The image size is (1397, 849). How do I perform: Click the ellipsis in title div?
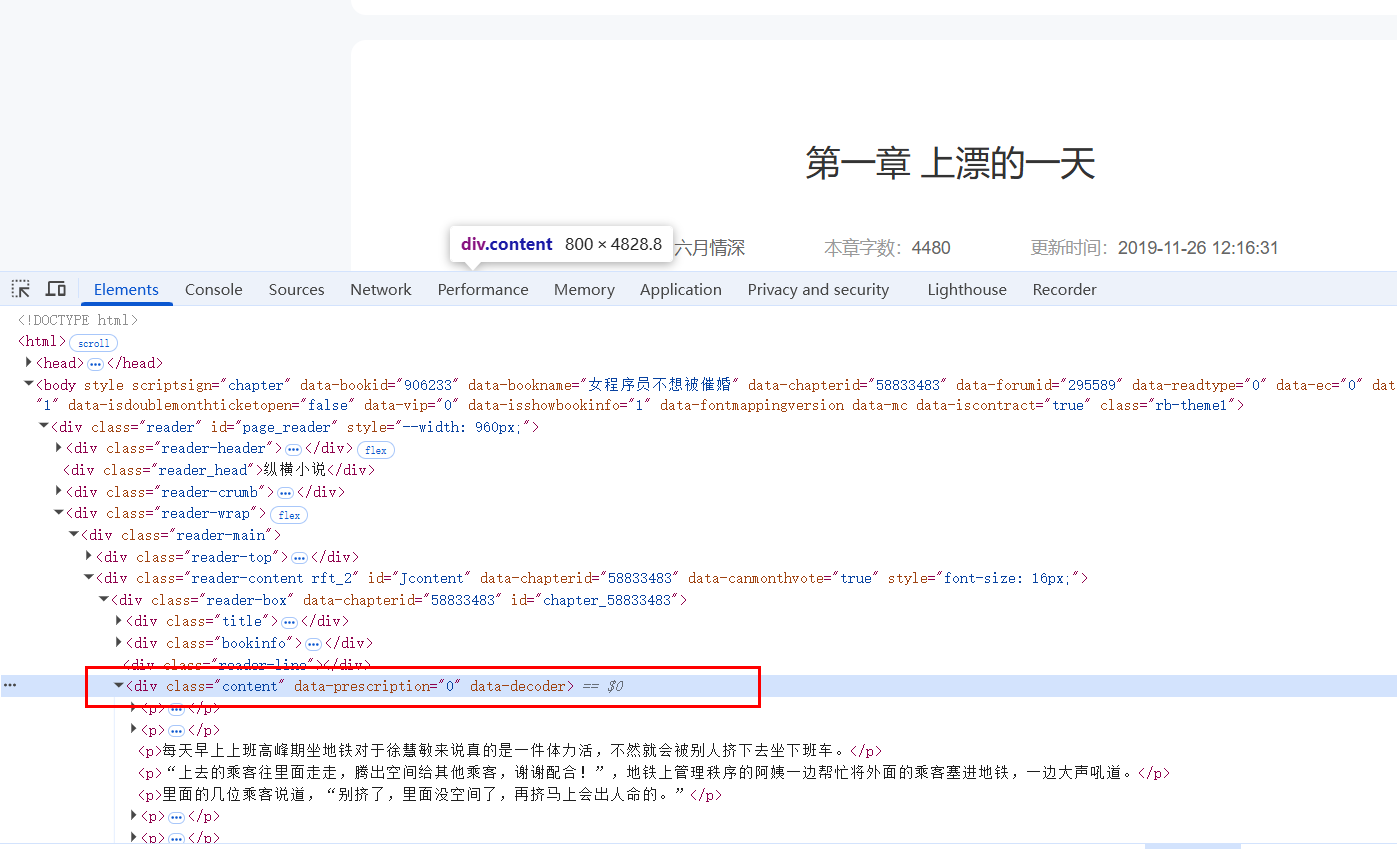coord(289,622)
